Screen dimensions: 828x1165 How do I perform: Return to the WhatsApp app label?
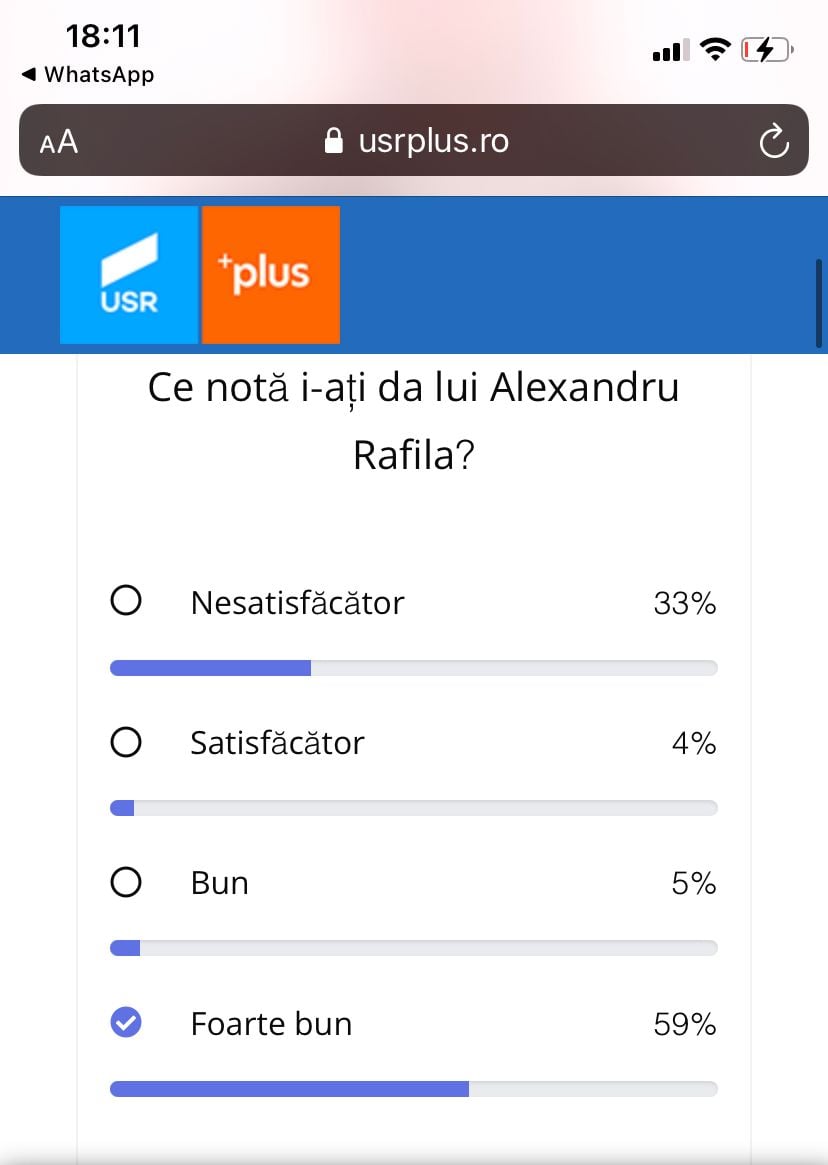pos(99,75)
